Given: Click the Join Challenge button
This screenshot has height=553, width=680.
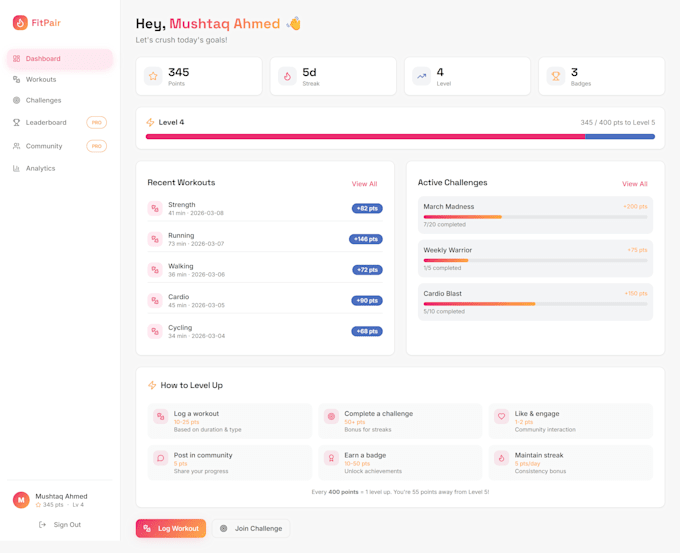Looking at the screenshot, I should point(251,529).
